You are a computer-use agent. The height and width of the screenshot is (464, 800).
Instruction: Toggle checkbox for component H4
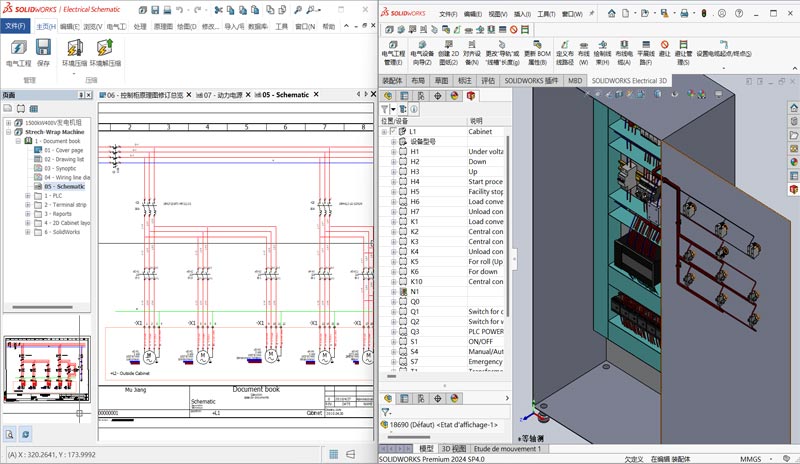coord(403,182)
